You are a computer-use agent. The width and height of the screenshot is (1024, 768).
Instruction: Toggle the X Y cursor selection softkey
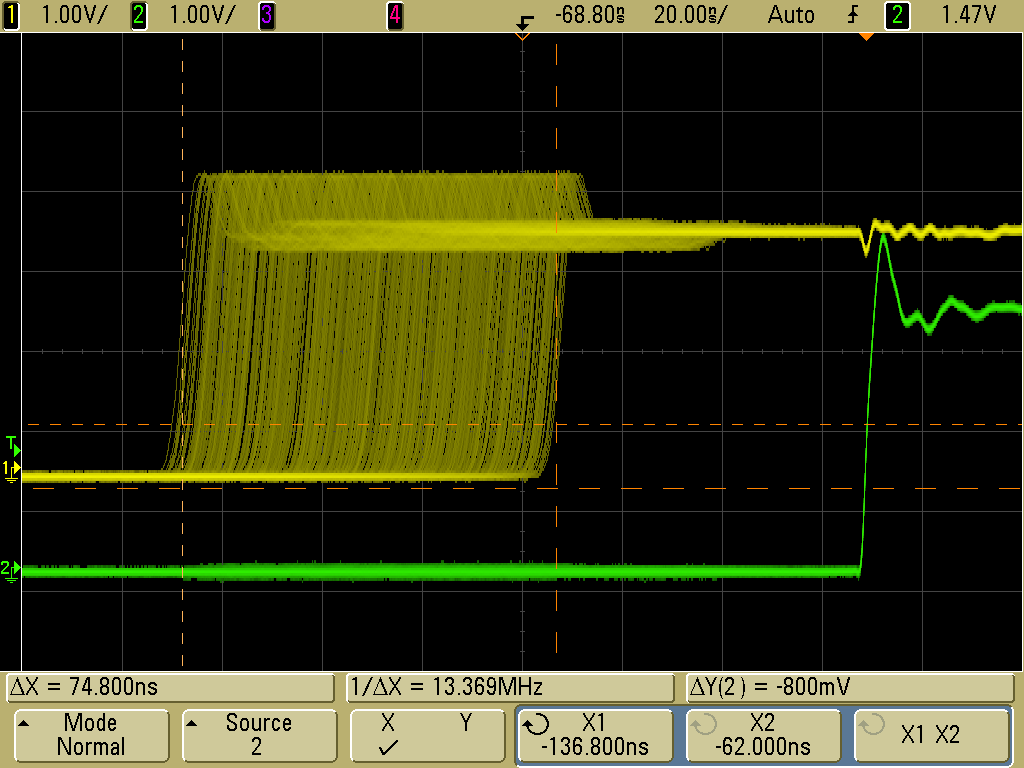point(427,735)
